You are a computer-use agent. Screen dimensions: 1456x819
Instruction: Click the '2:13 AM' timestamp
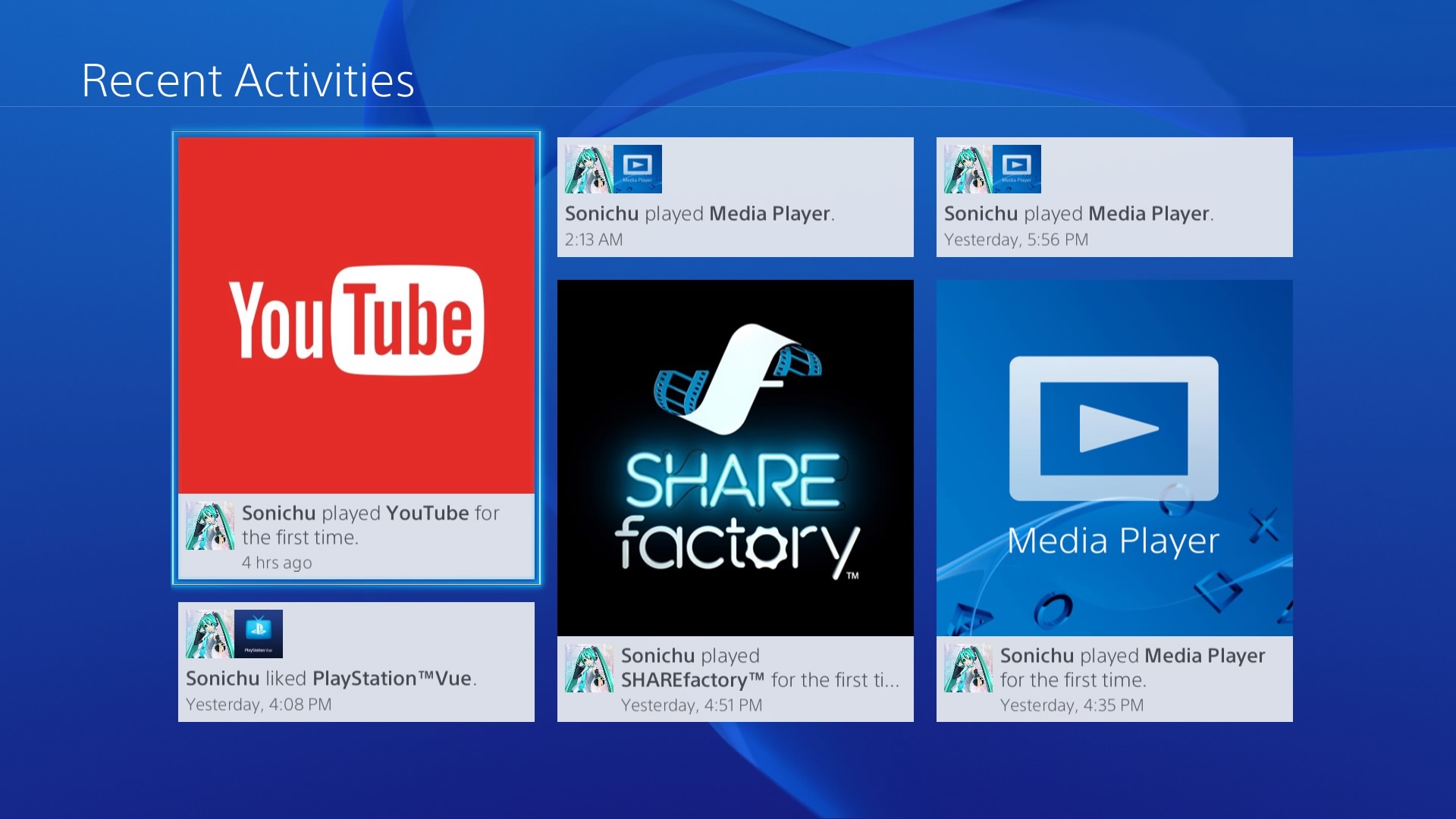click(x=594, y=240)
